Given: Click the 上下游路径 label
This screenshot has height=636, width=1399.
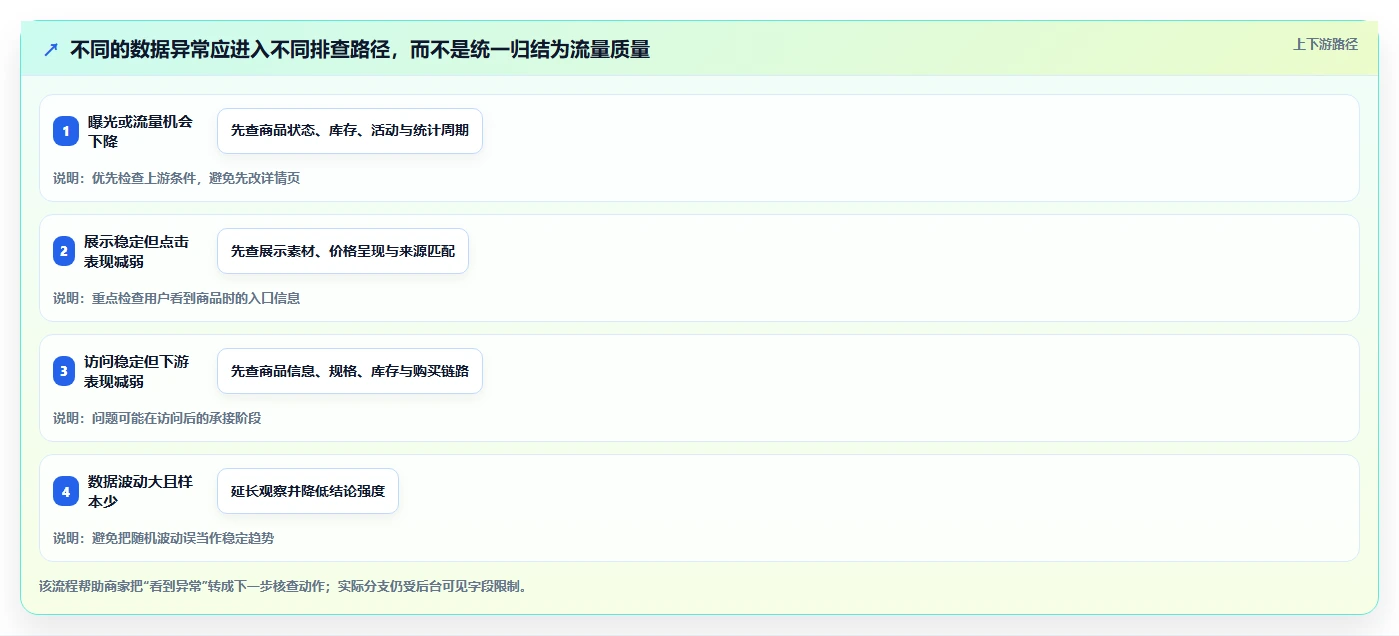Looking at the screenshot, I should pyautogui.click(x=1325, y=44).
